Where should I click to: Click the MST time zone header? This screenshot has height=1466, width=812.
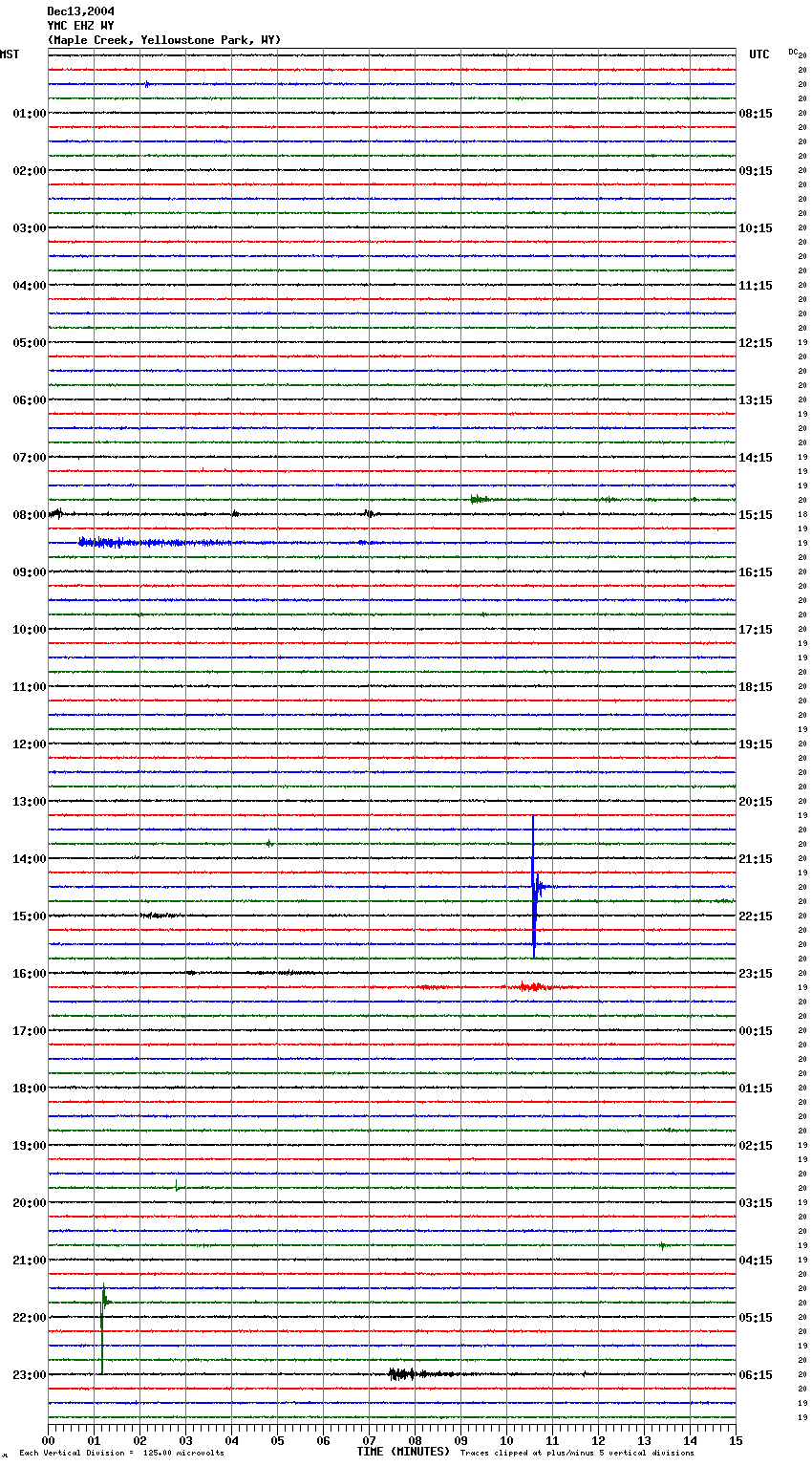pos(10,54)
